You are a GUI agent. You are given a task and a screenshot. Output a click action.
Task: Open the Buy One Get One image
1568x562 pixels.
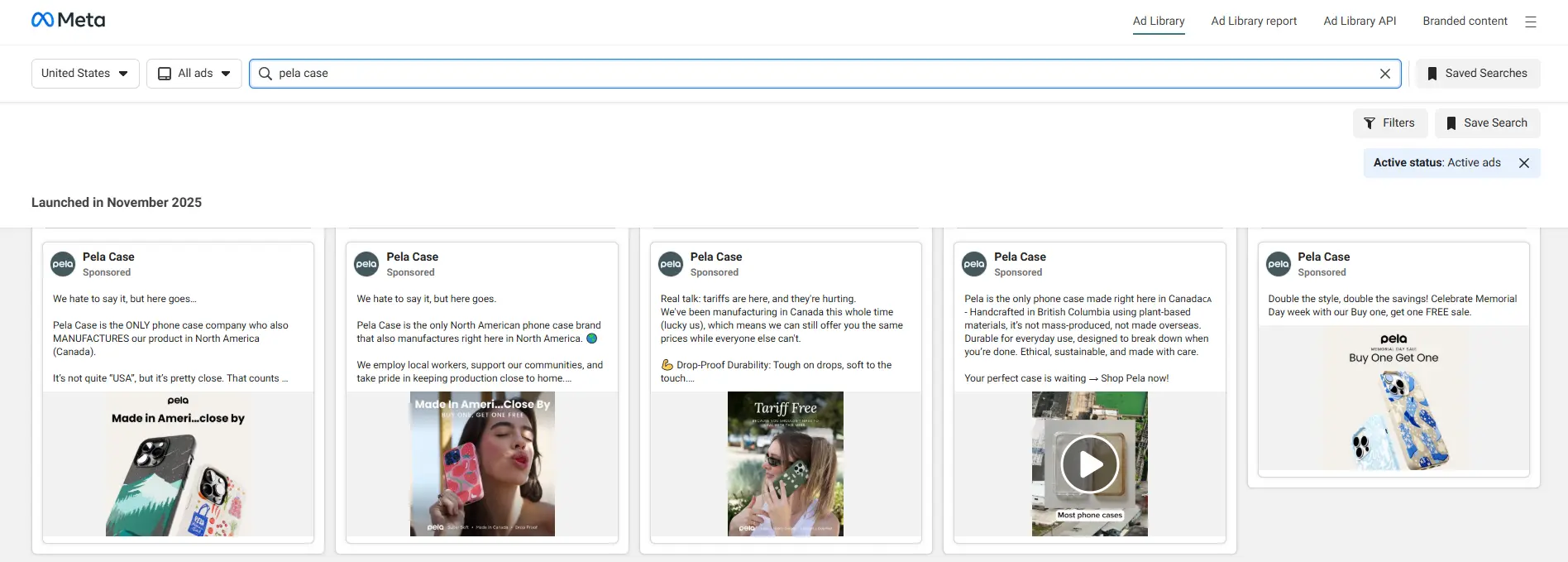point(1394,398)
